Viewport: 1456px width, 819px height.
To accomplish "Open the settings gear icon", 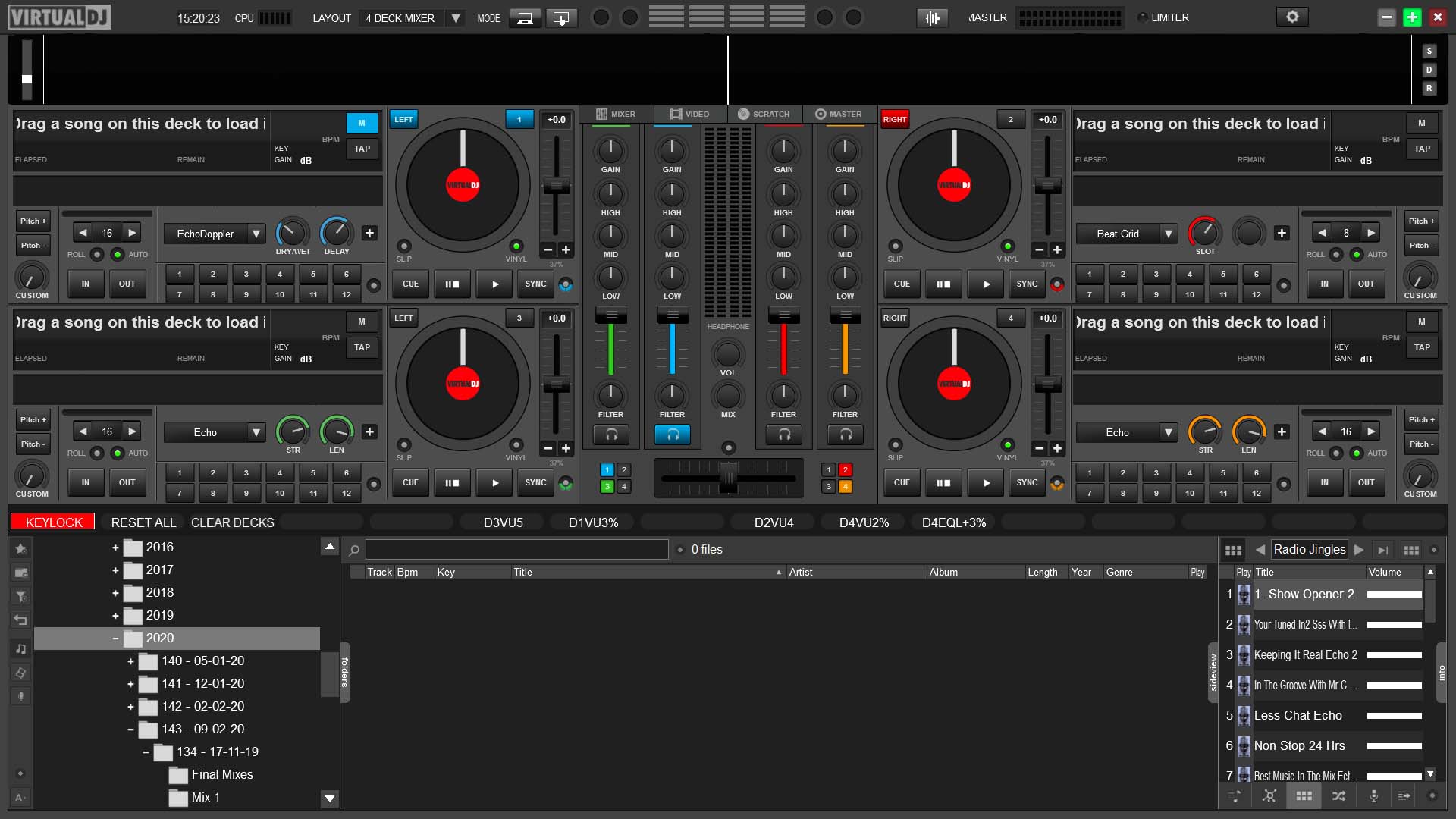I will point(1292,17).
